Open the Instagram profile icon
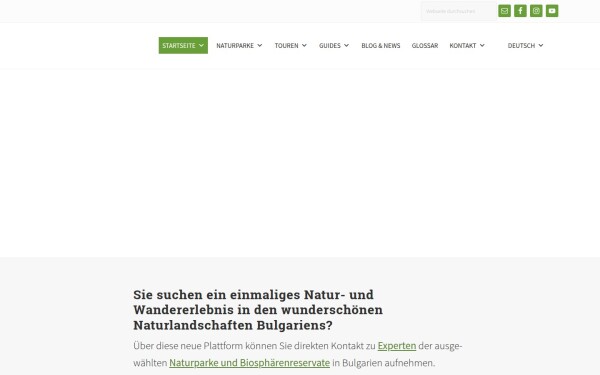Viewport: 600px width, 375px height. 536,11
